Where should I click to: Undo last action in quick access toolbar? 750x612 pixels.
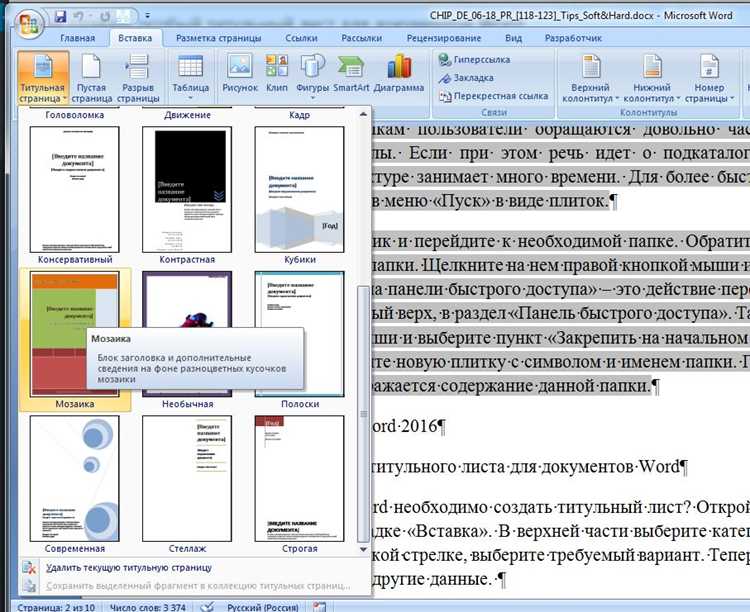click(x=79, y=17)
